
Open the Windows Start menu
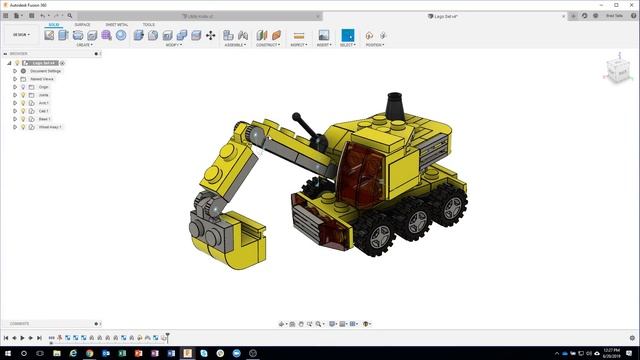7,353
